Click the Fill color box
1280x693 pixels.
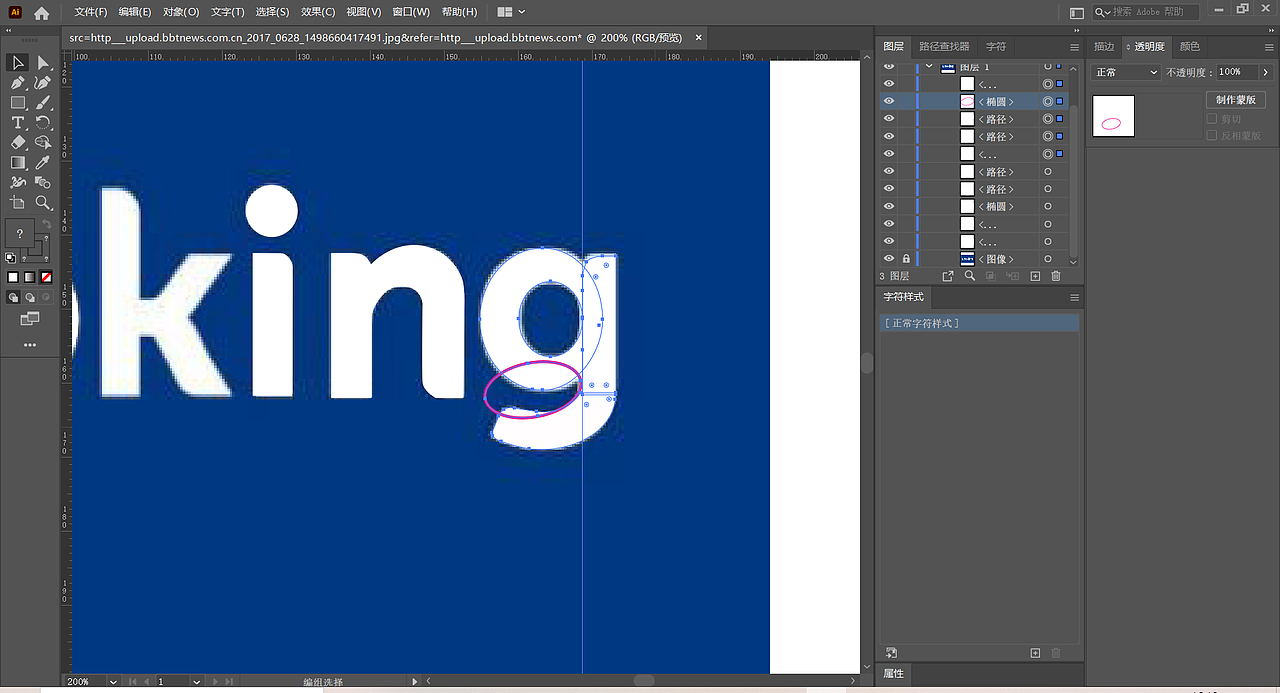click(x=20, y=233)
